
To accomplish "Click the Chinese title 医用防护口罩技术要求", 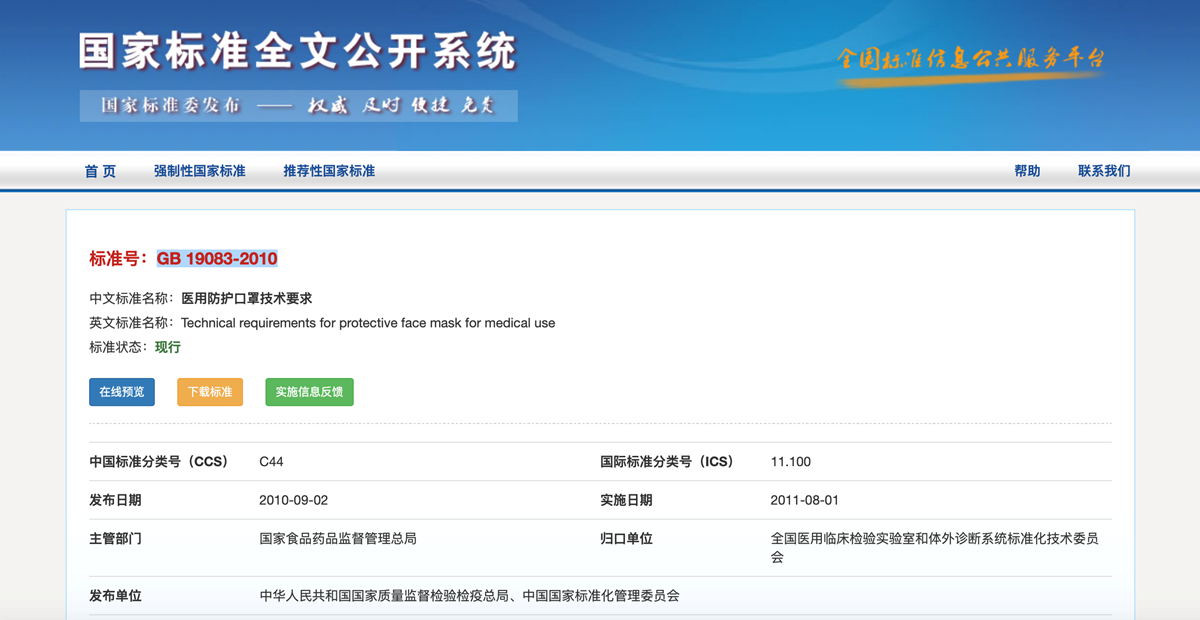I will pos(246,298).
